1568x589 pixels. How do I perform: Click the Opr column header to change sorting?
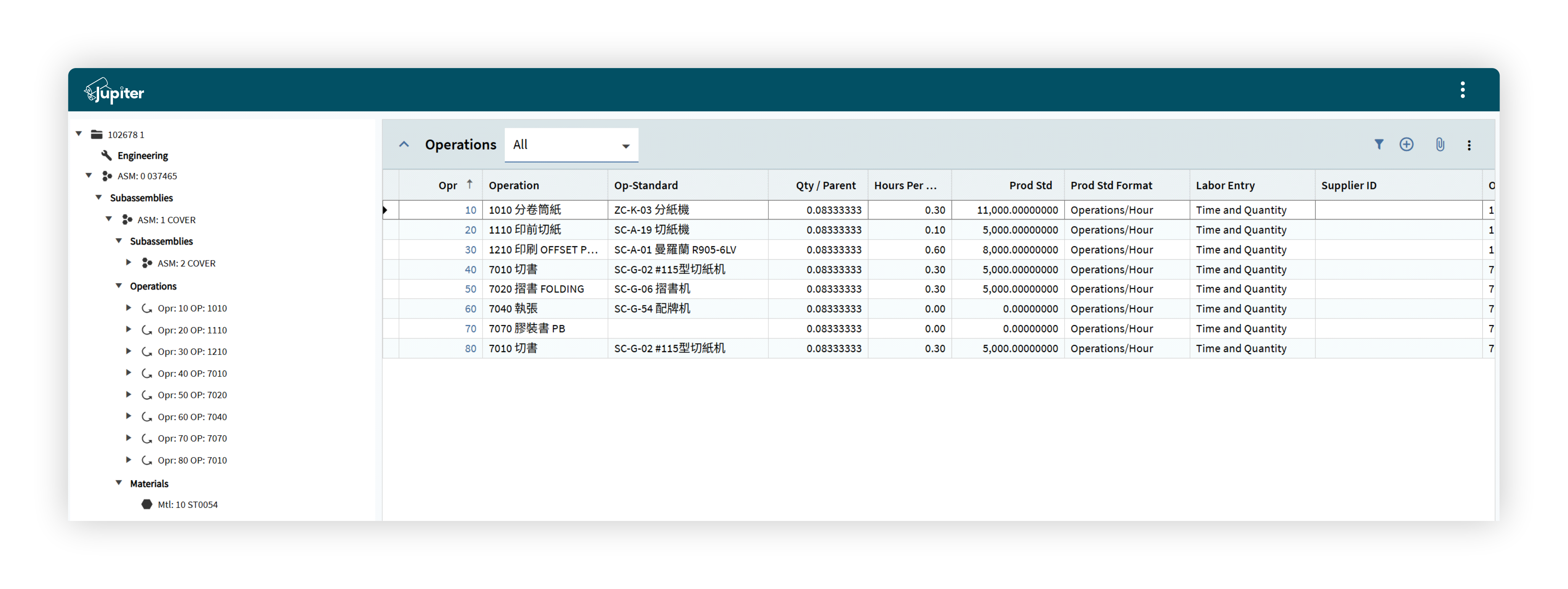(x=447, y=184)
